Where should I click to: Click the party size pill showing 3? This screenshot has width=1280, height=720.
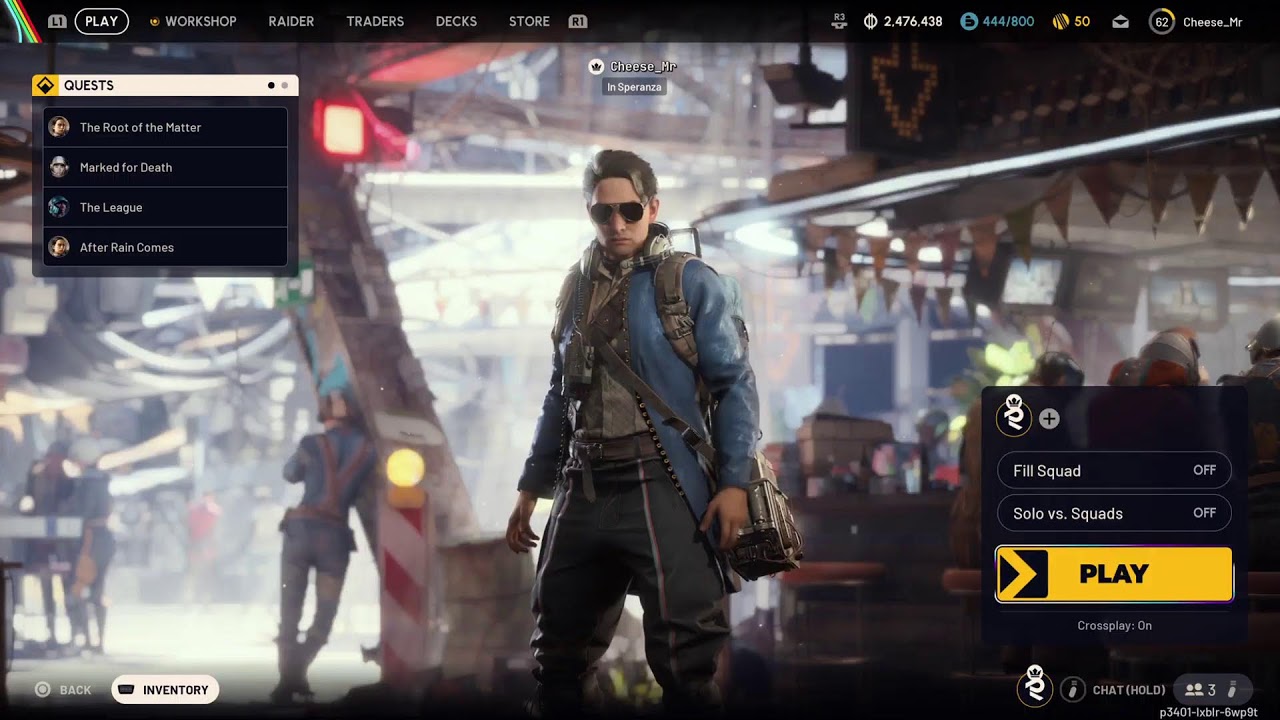pyautogui.click(x=1212, y=689)
